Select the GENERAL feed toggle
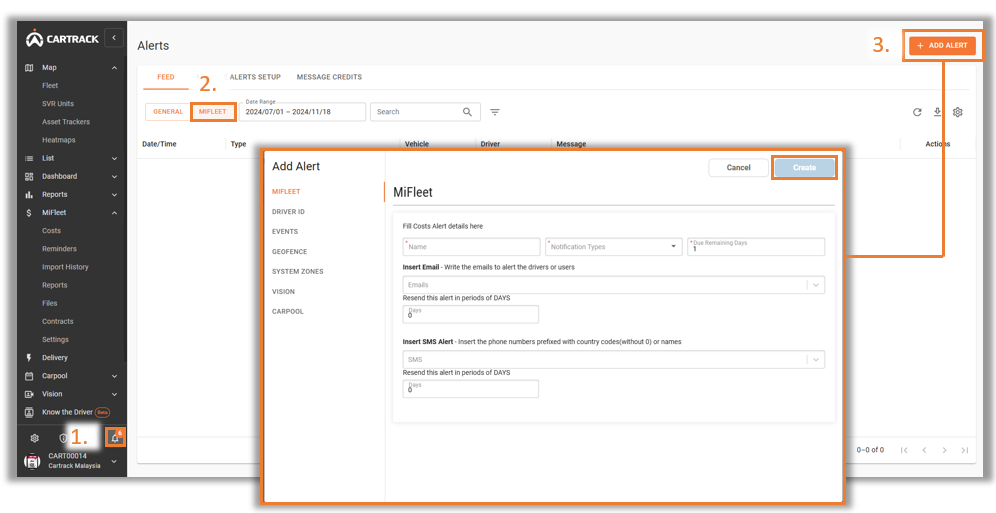Viewport: 996px width, 513px height. click(x=168, y=112)
